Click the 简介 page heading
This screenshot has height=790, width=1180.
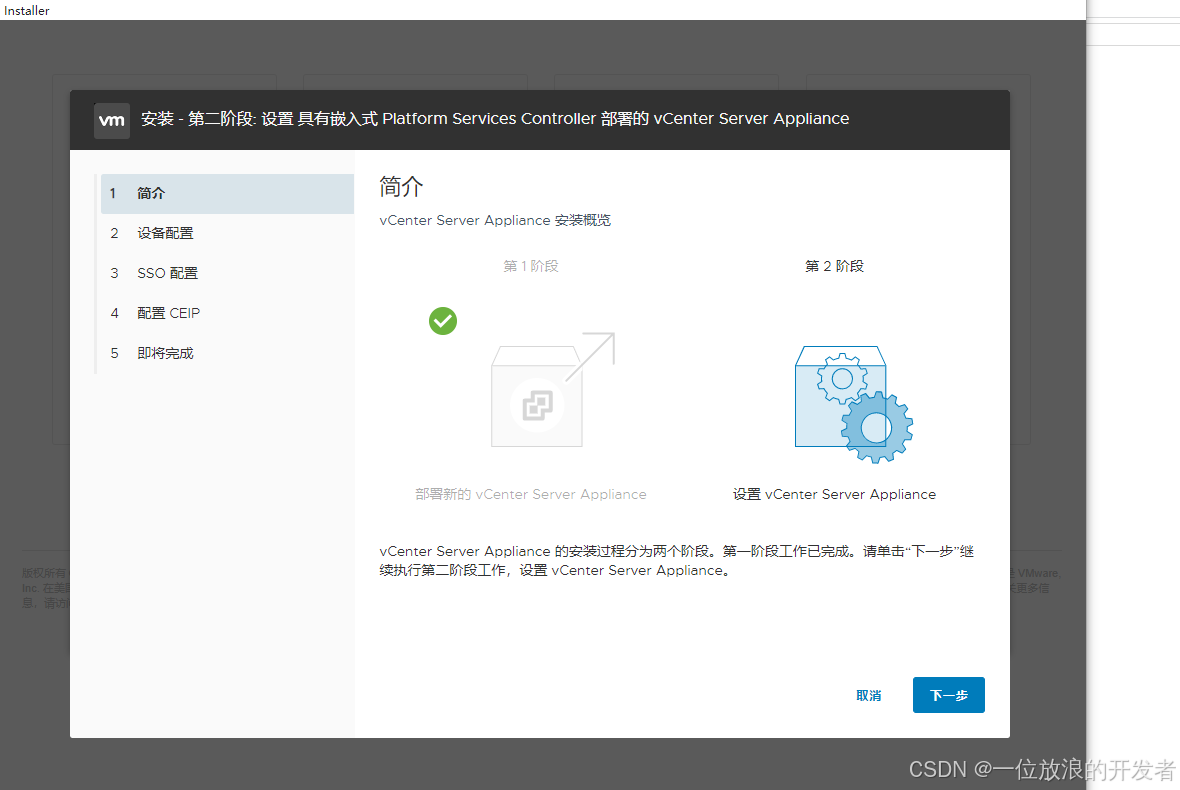tap(401, 186)
